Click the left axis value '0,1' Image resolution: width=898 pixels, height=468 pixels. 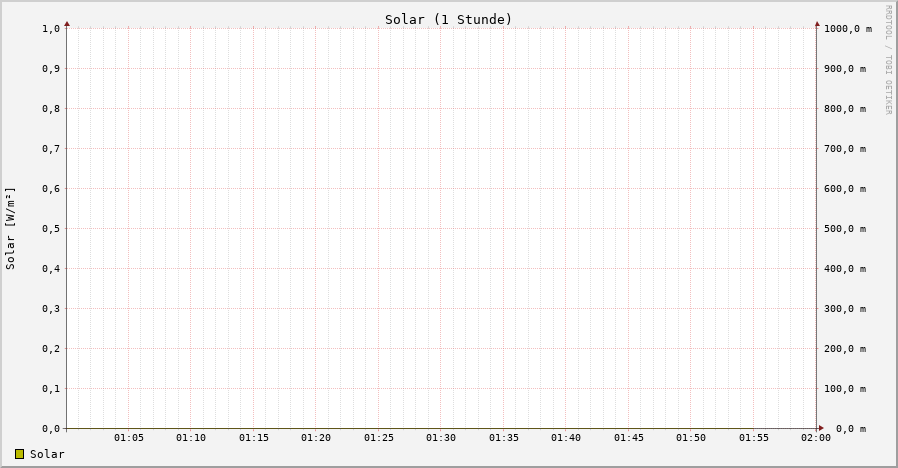click(x=51, y=389)
